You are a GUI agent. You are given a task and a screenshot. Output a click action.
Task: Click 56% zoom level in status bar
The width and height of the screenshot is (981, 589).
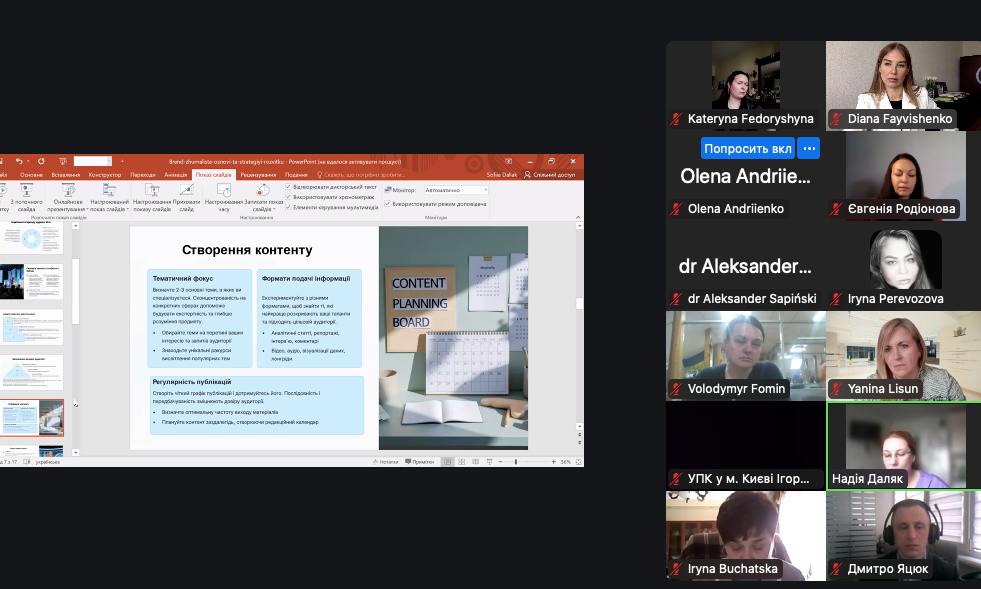[x=566, y=462]
